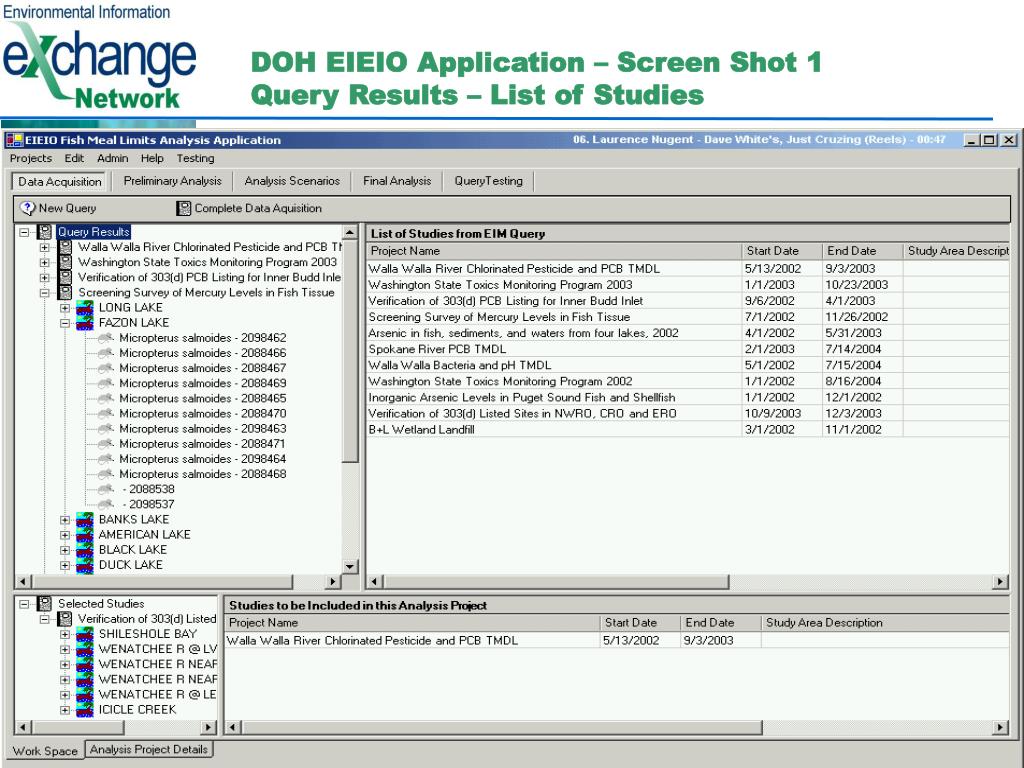The image size is (1024, 768).
Task: Collapse the FAZON LAKE tree node
Action: point(65,323)
